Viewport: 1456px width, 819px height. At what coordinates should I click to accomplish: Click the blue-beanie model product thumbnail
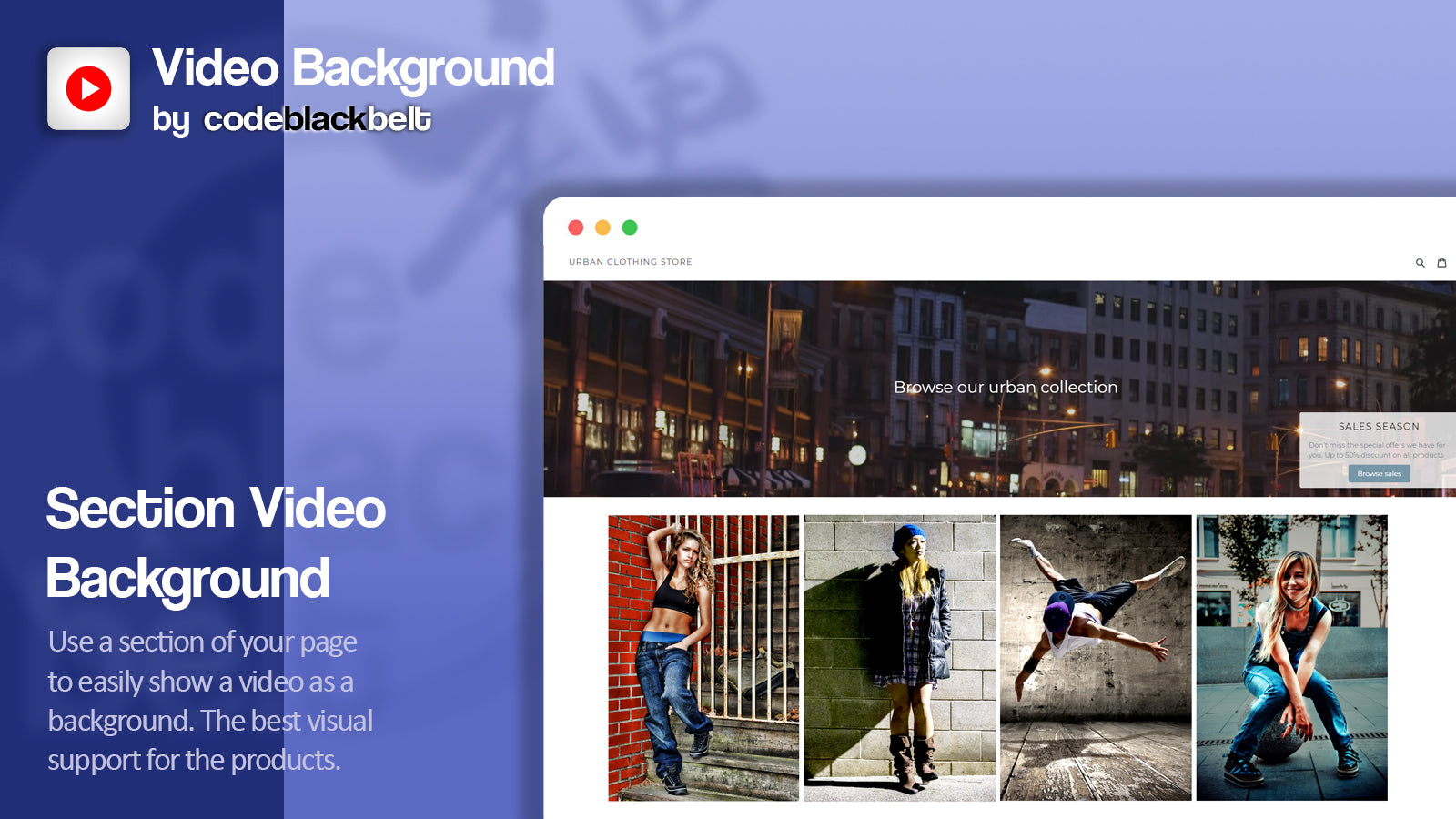(x=899, y=658)
